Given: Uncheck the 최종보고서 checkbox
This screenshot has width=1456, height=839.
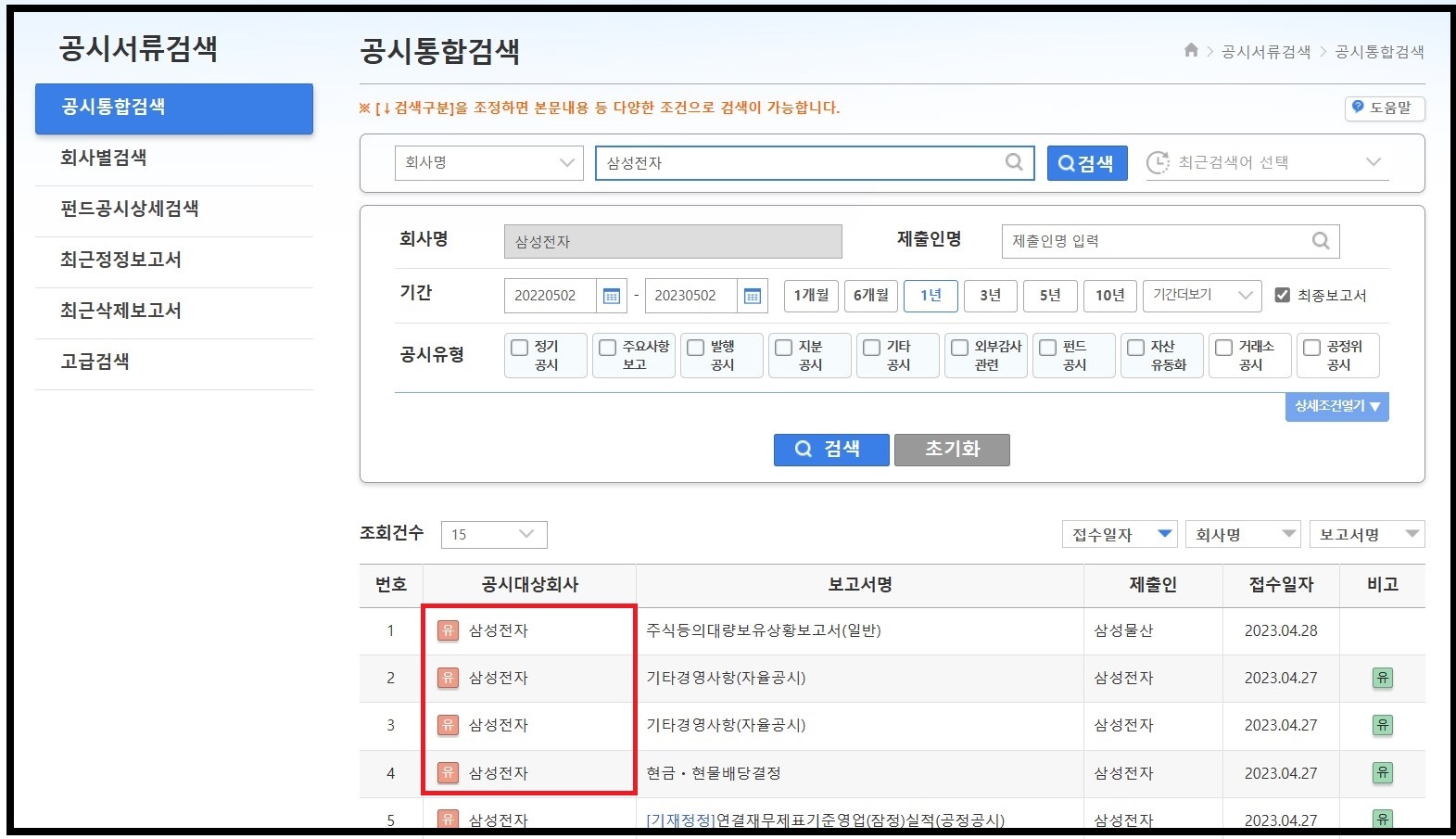Looking at the screenshot, I should click(1282, 295).
